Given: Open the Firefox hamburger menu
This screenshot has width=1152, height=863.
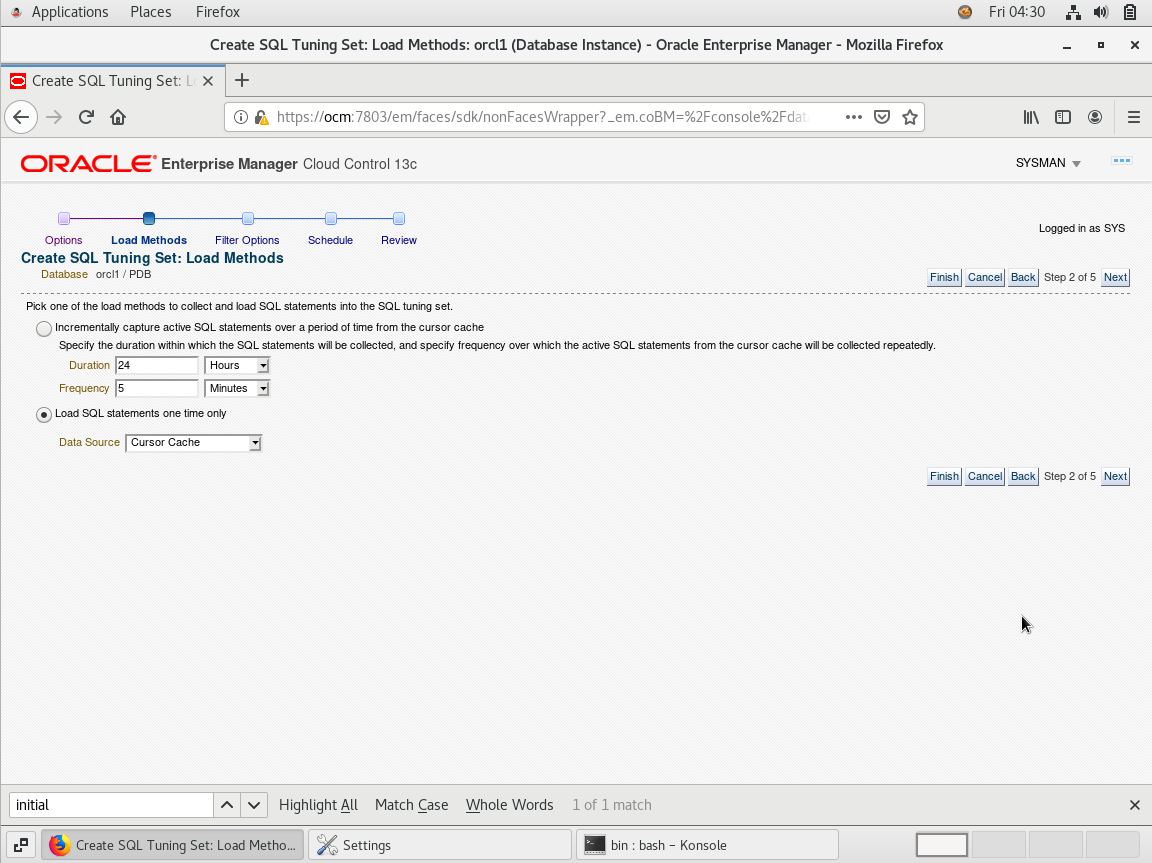Looking at the screenshot, I should 1134,118.
